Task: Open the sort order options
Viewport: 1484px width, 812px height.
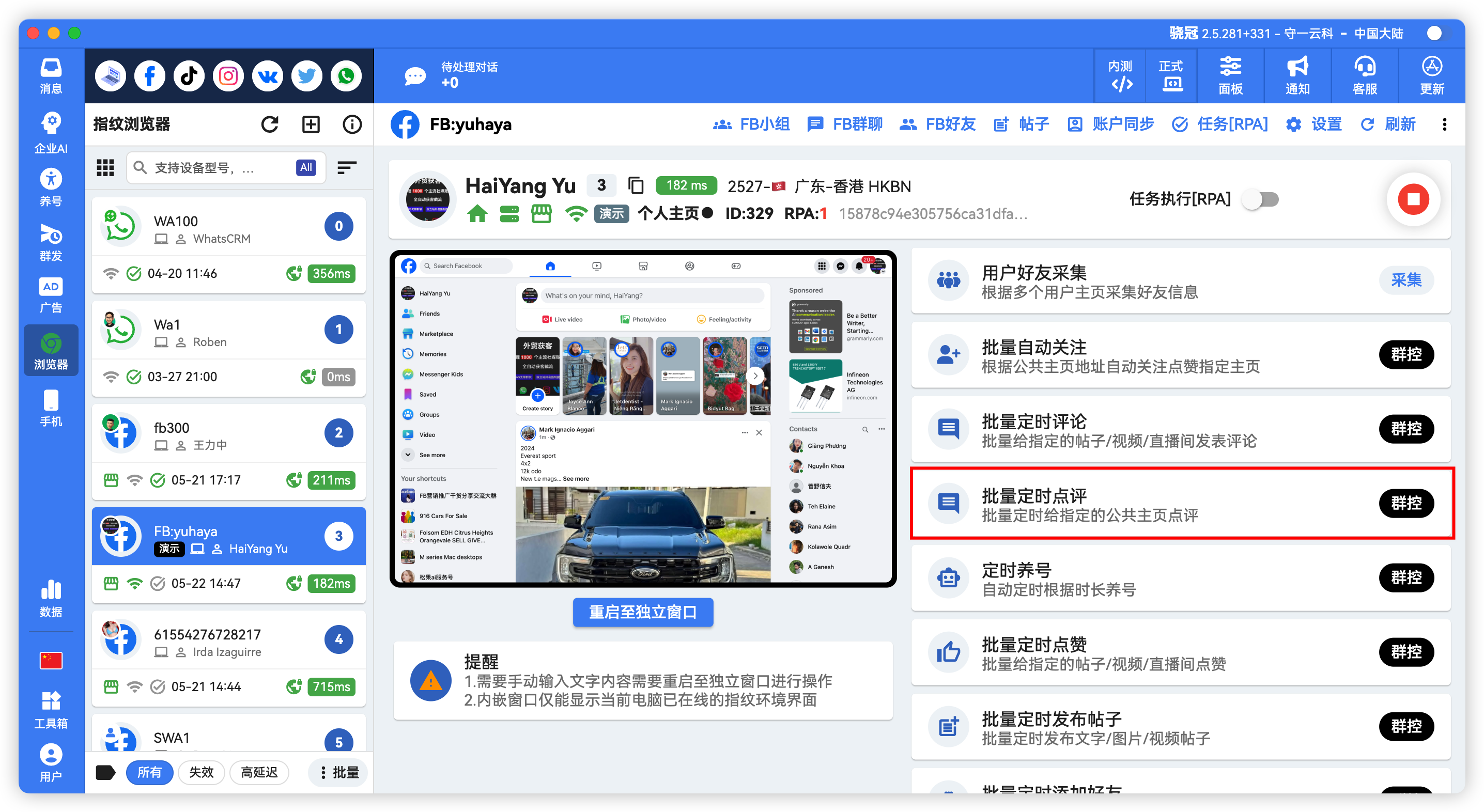Action: 347,167
